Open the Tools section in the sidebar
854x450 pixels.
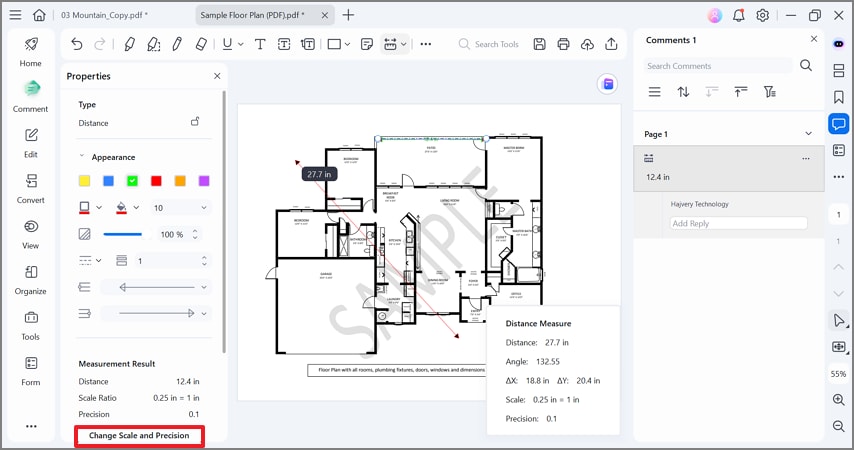click(30, 325)
